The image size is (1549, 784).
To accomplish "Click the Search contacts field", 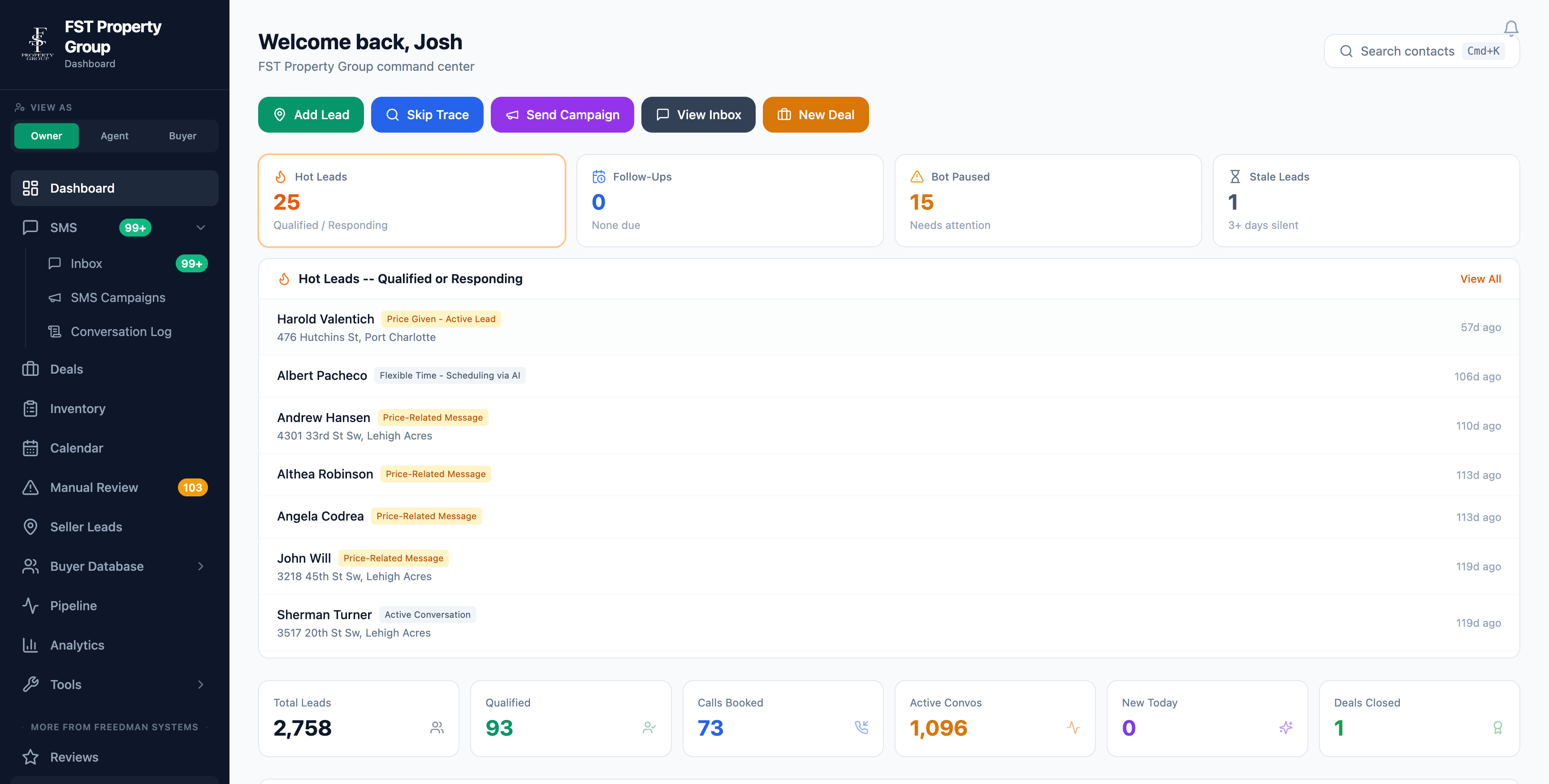I will (1422, 51).
